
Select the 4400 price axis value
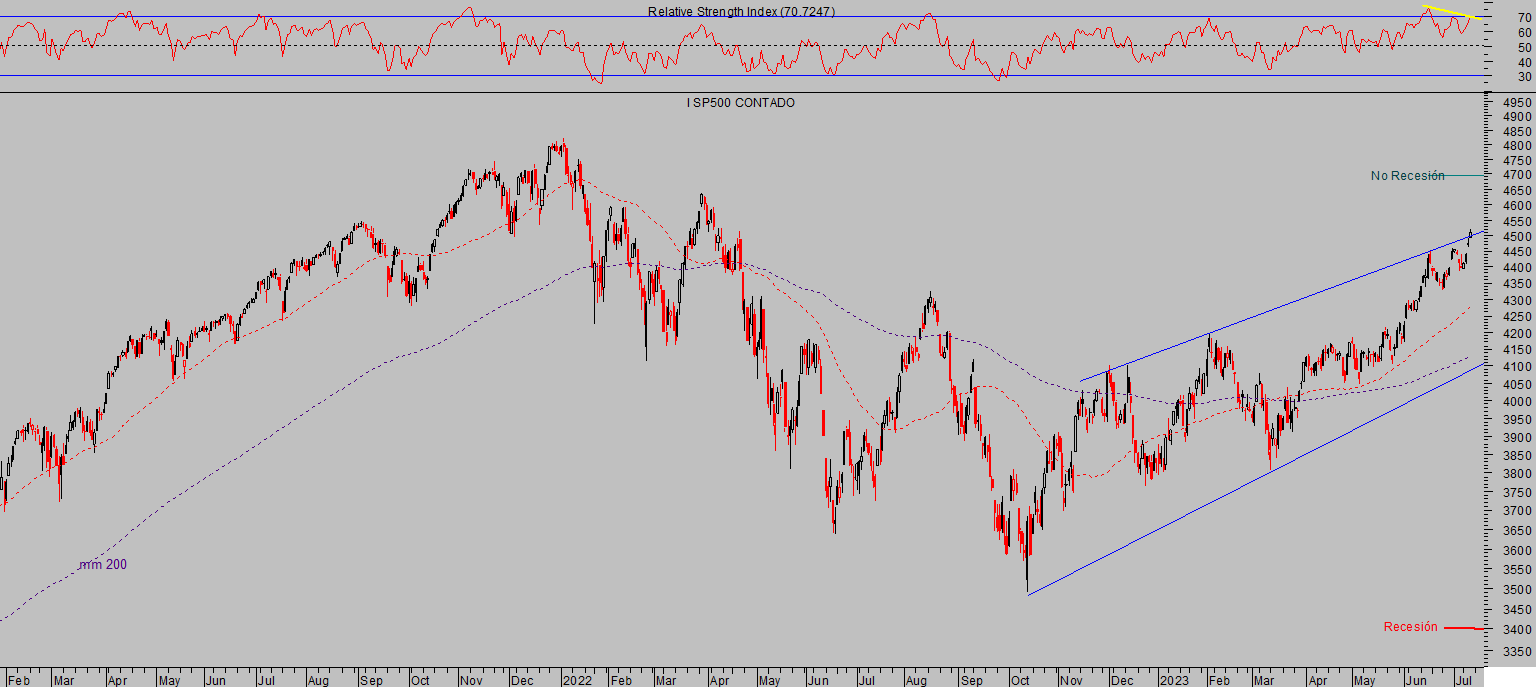click(1518, 268)
